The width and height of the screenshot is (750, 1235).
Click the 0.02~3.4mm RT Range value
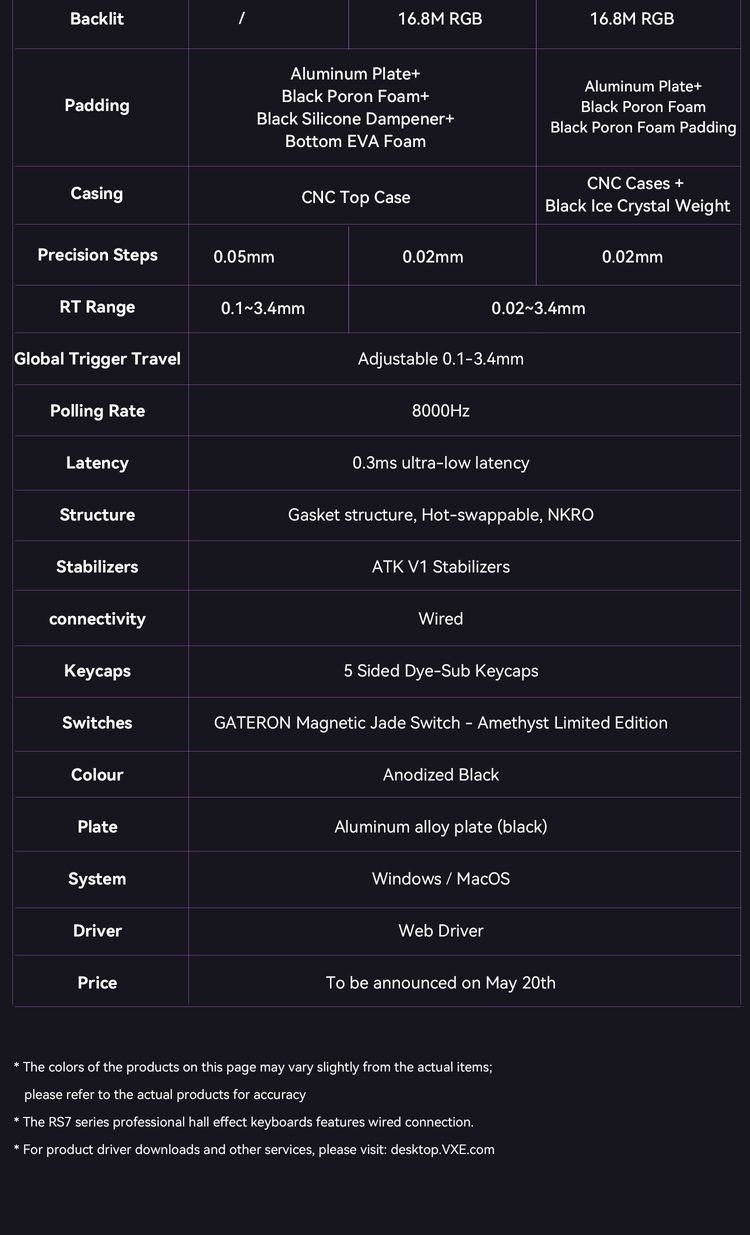pyautogui.click(x=538, y=308)
